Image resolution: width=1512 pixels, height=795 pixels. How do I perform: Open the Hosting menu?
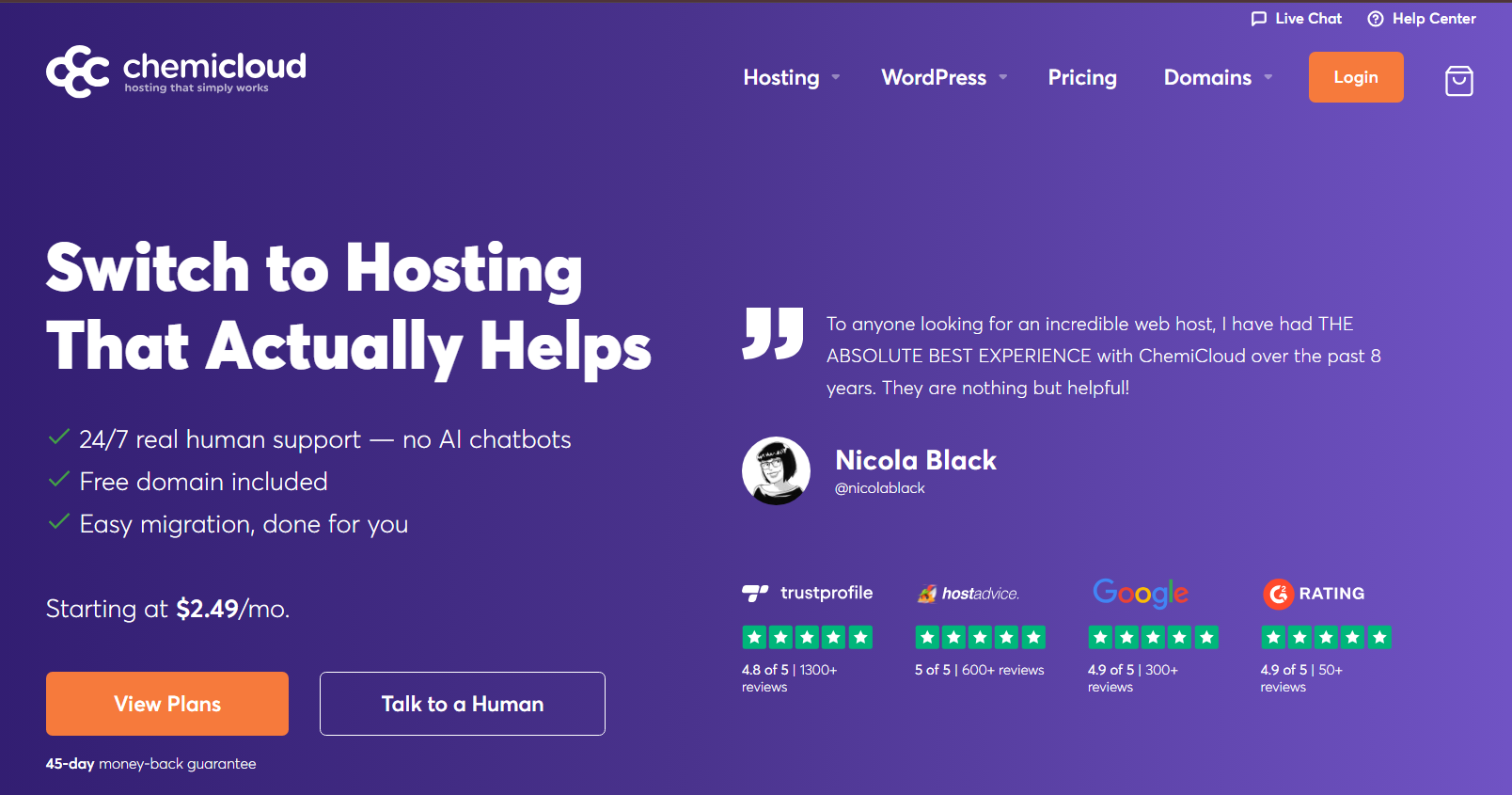(781, 77)
